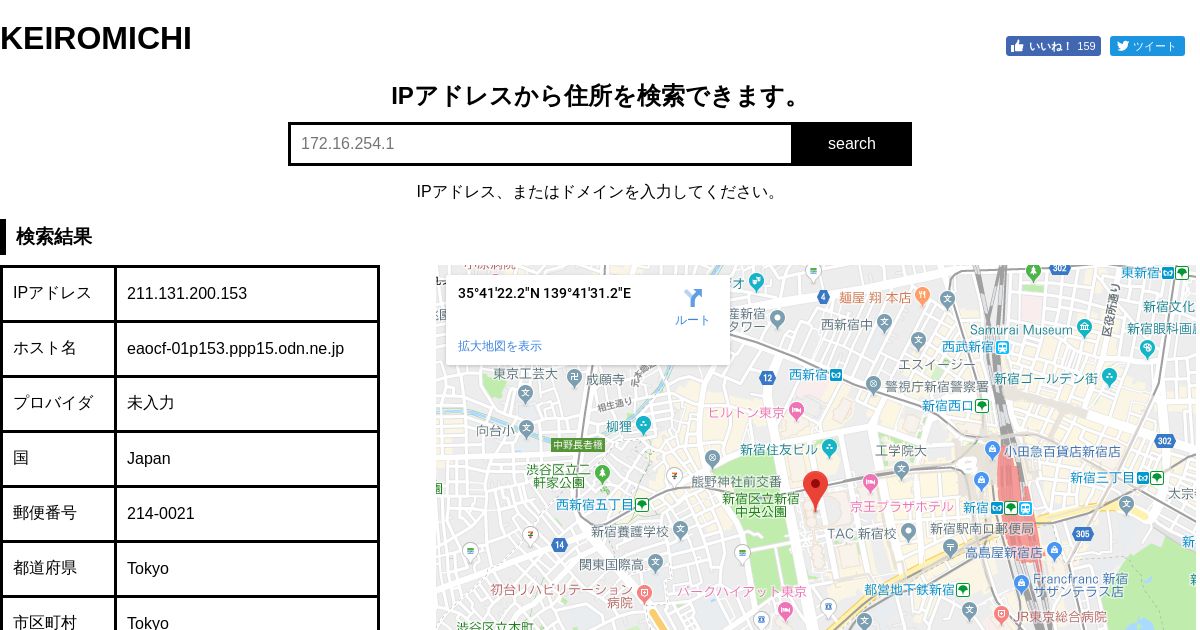Click the 成願寺 temple icon

click(x=575, y=379)
